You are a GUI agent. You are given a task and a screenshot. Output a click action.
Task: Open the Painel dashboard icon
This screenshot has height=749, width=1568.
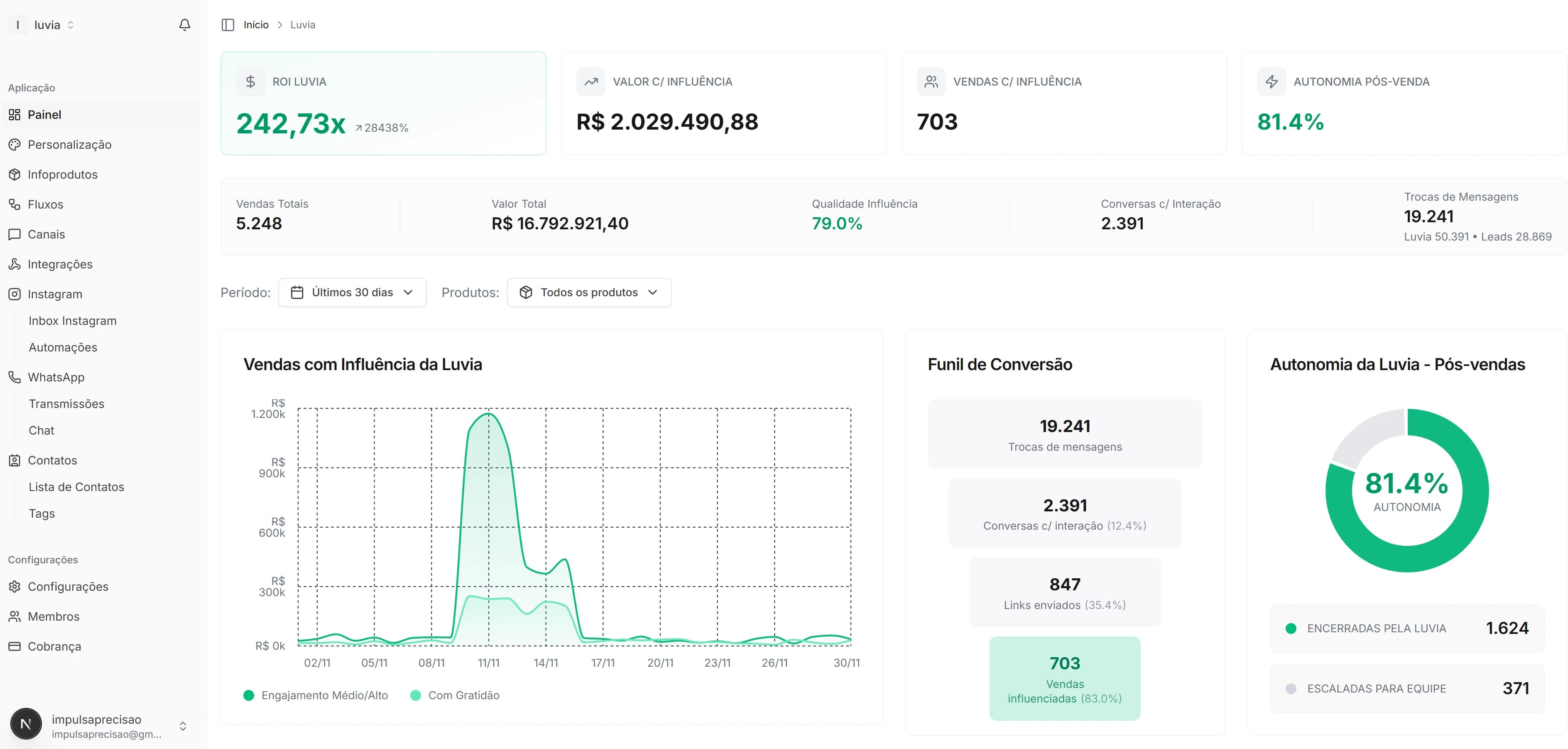[15, 115]
